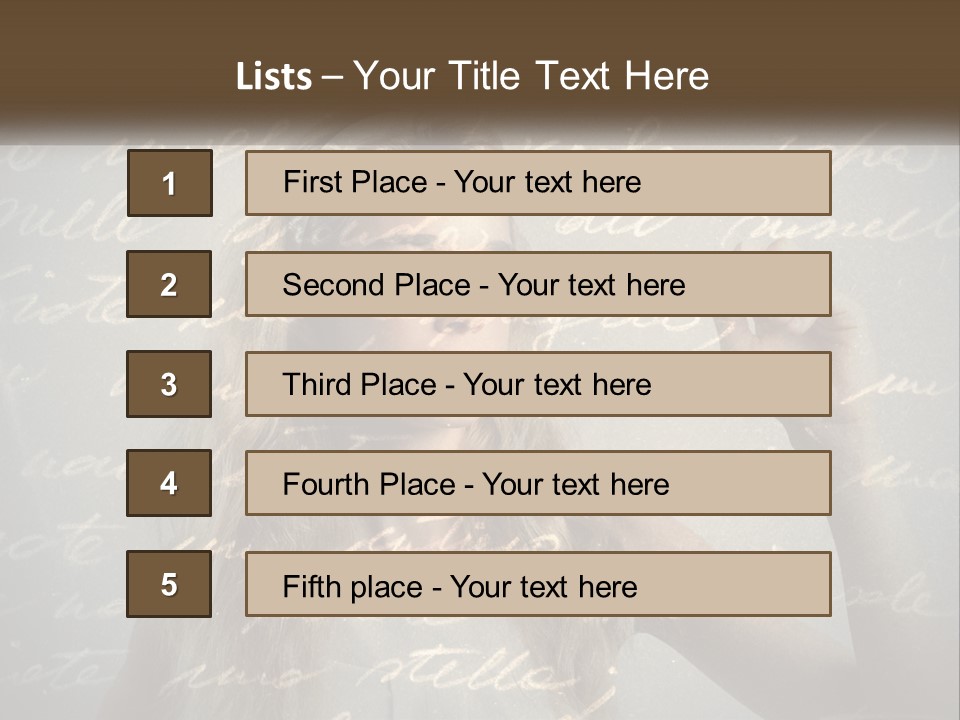
Task: Click the bold word Lists in title
Action: [x=273, y=76]
